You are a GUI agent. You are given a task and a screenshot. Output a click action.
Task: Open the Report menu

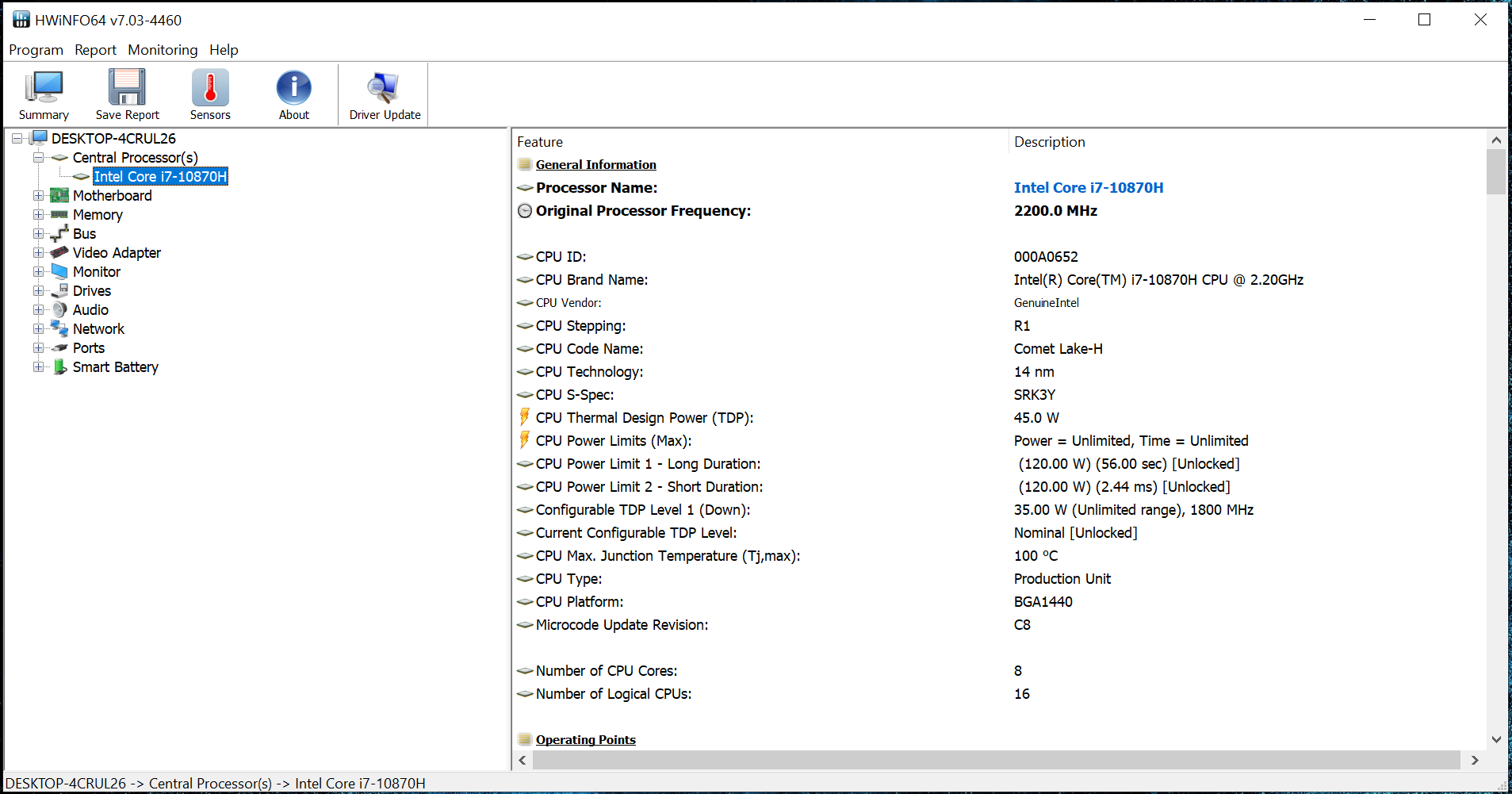coord(95,50)
